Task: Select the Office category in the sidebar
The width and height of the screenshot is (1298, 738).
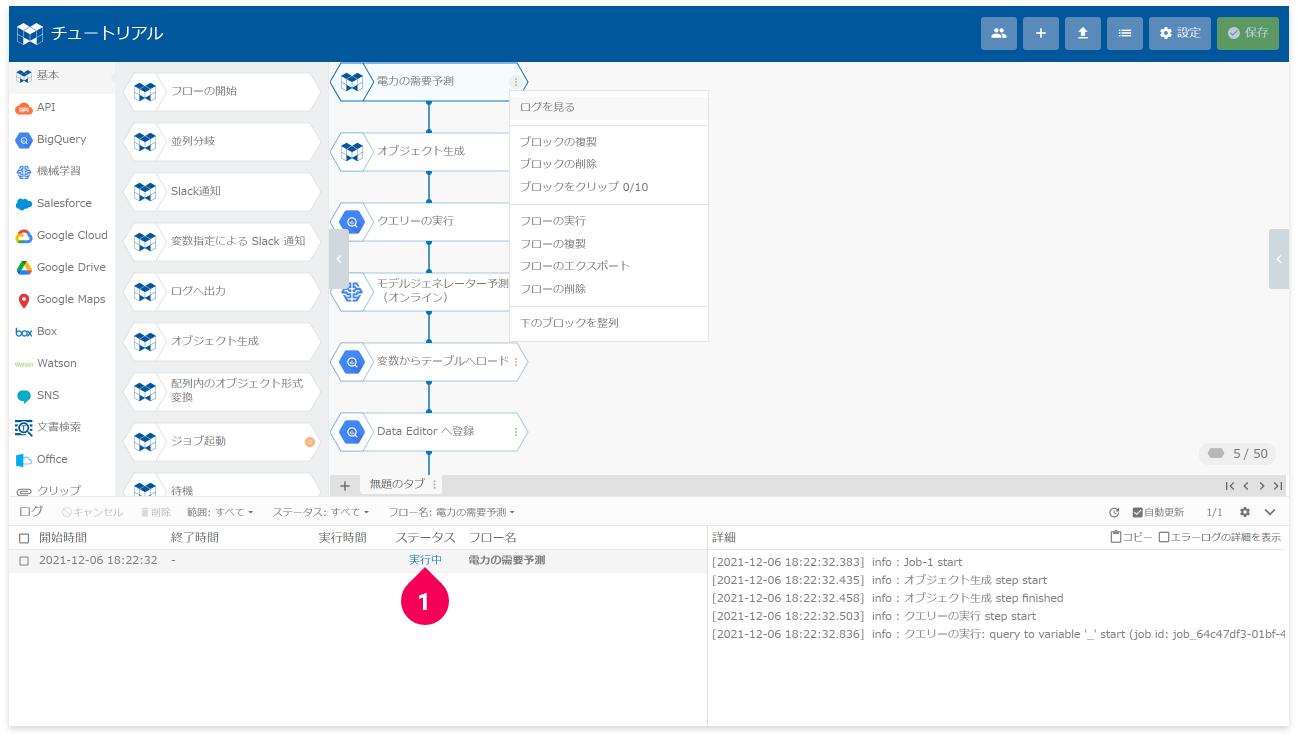Action: (x=62, y=459)
